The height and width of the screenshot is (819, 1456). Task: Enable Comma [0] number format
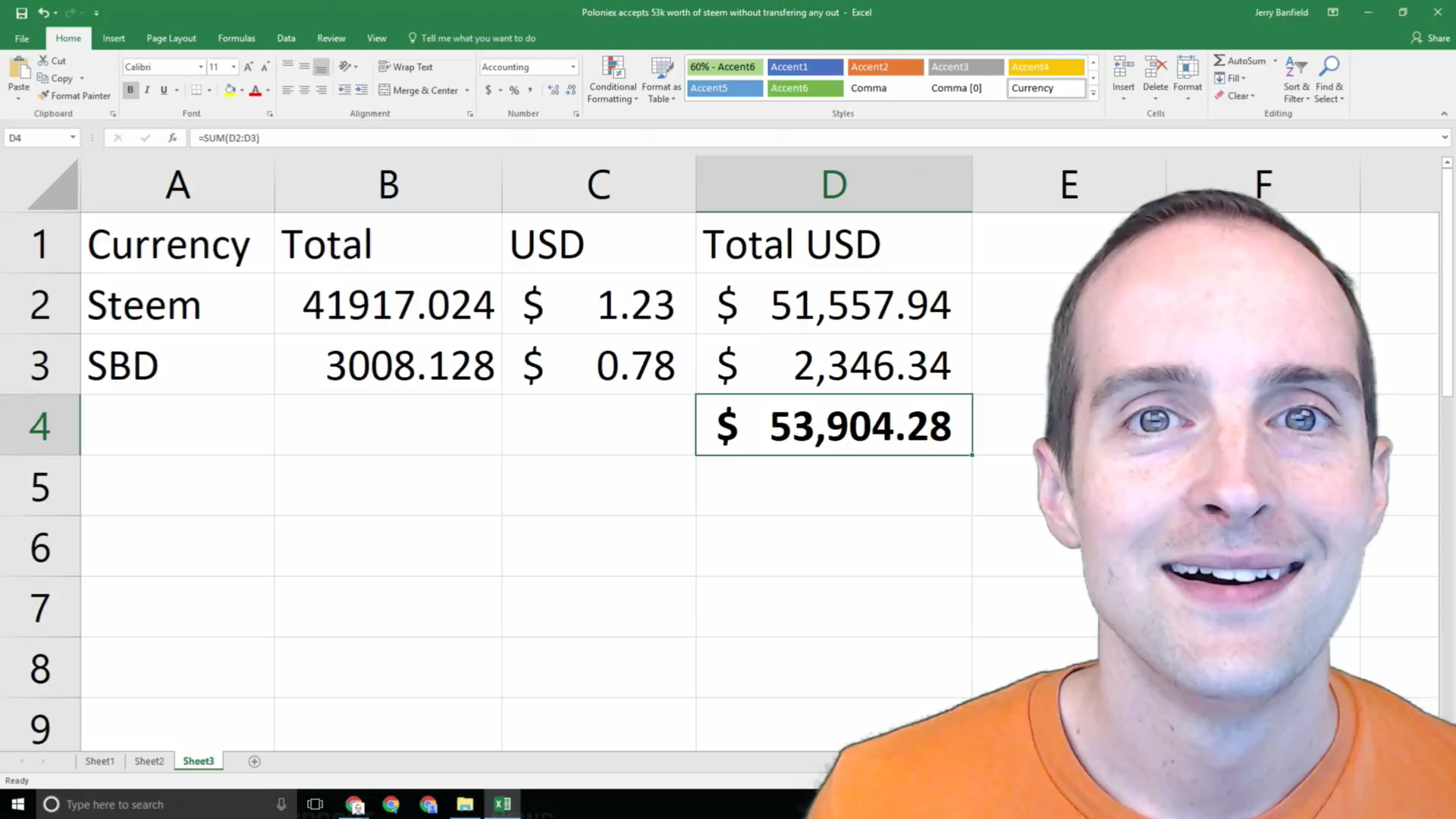(x=956, y=87)
